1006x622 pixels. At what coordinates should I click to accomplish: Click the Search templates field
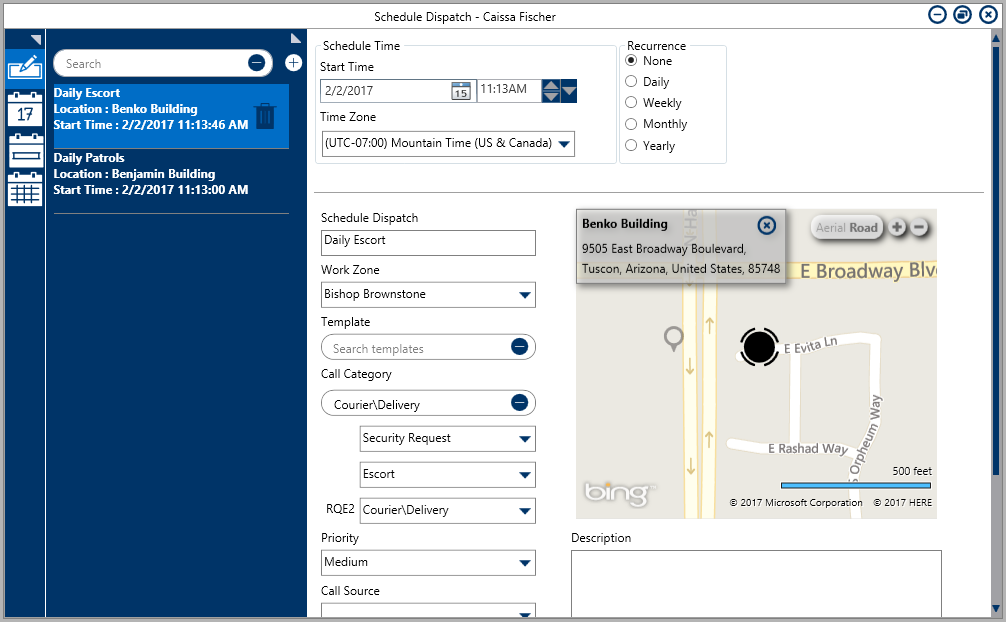tap(417, 348)
